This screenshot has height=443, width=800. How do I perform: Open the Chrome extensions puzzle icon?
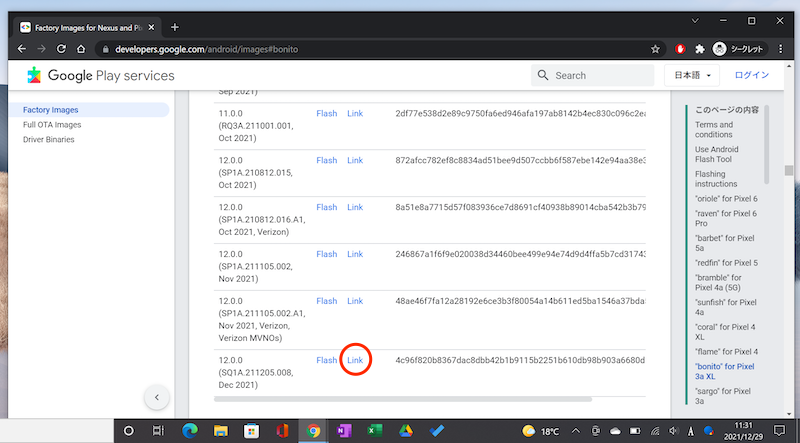pos(703,48)
